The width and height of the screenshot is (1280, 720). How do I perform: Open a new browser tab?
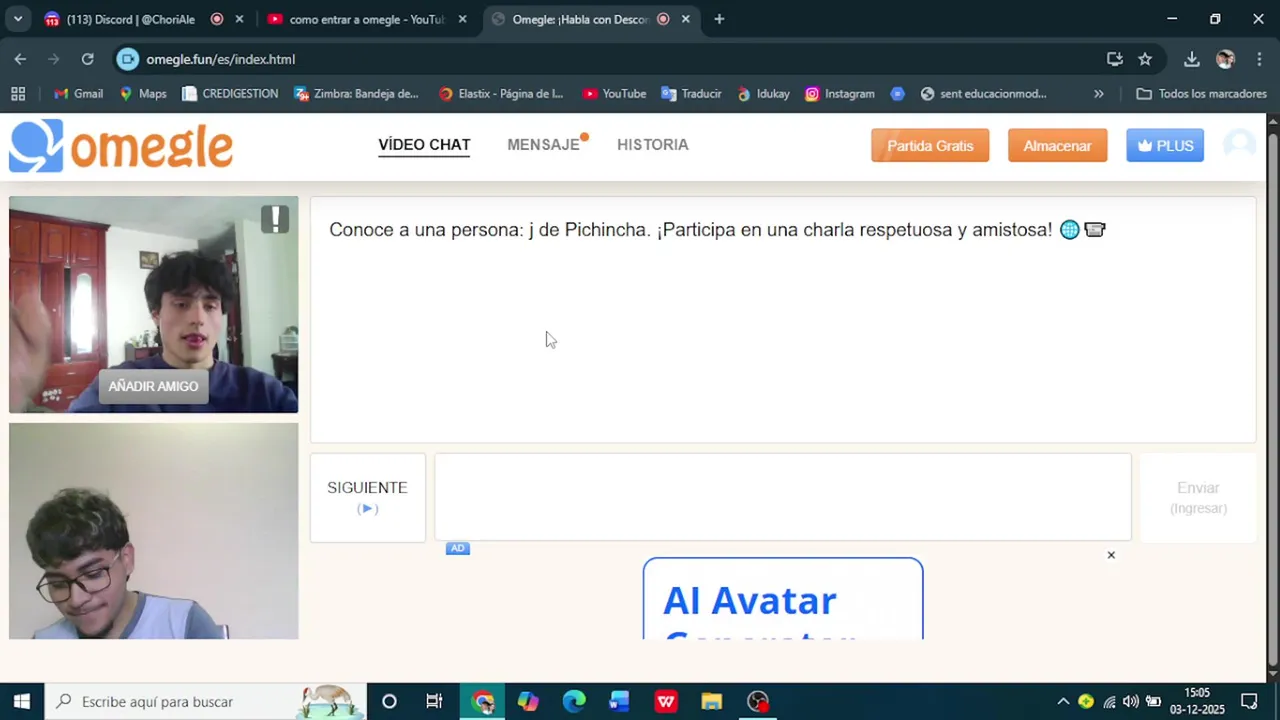719,19
